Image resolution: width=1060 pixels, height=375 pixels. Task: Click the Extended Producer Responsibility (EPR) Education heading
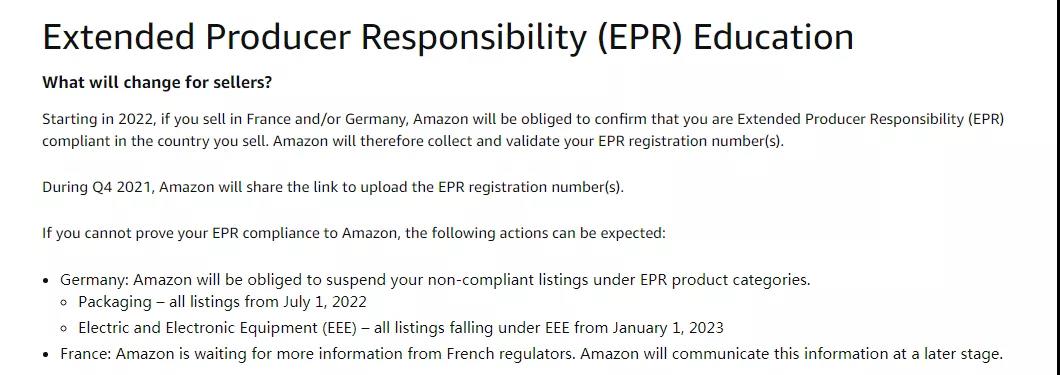point(448,37)
